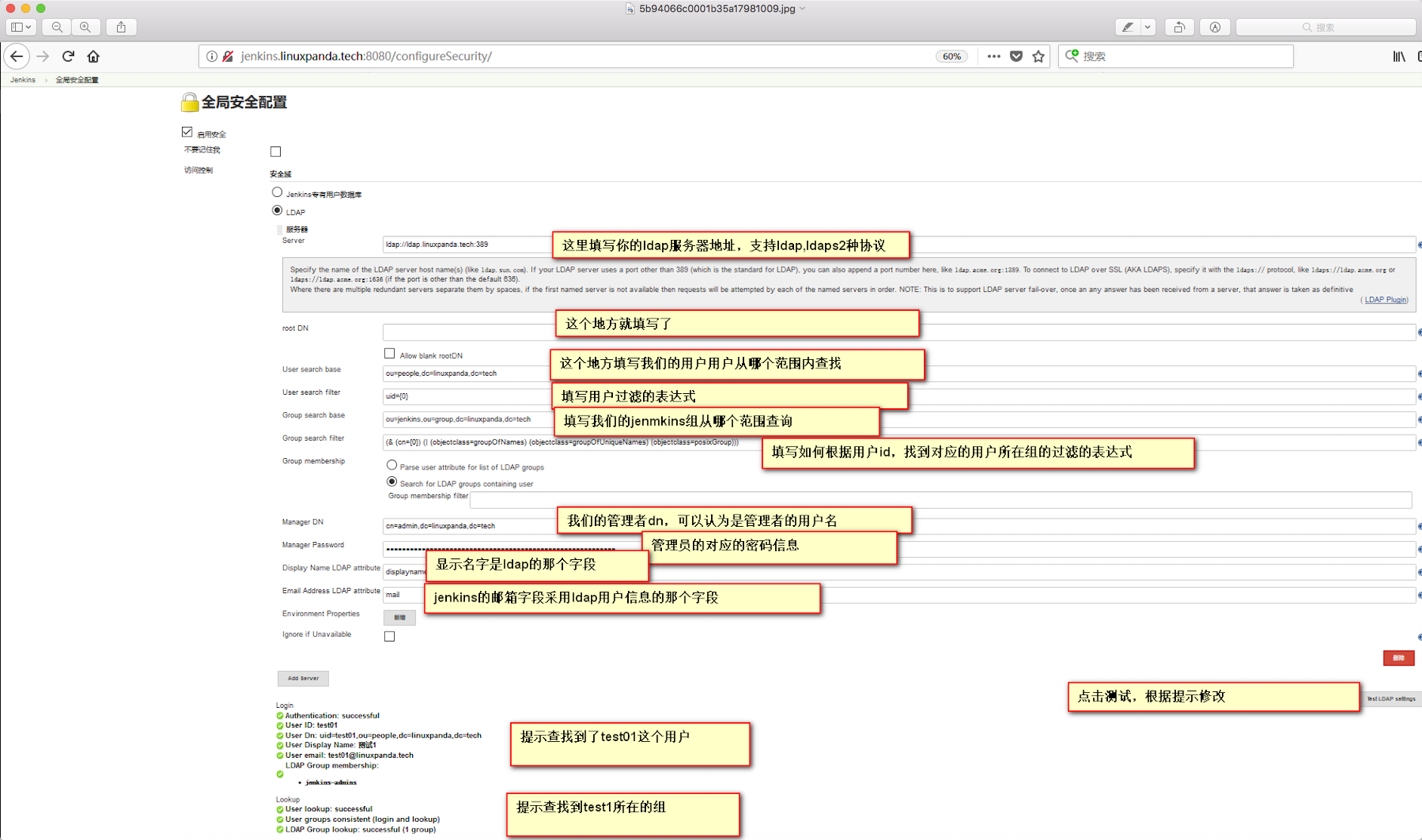The width and height of the screenshot is (1422, 840).
Task: Select the markup pen tool in Preview
Action: [1128, 27]
